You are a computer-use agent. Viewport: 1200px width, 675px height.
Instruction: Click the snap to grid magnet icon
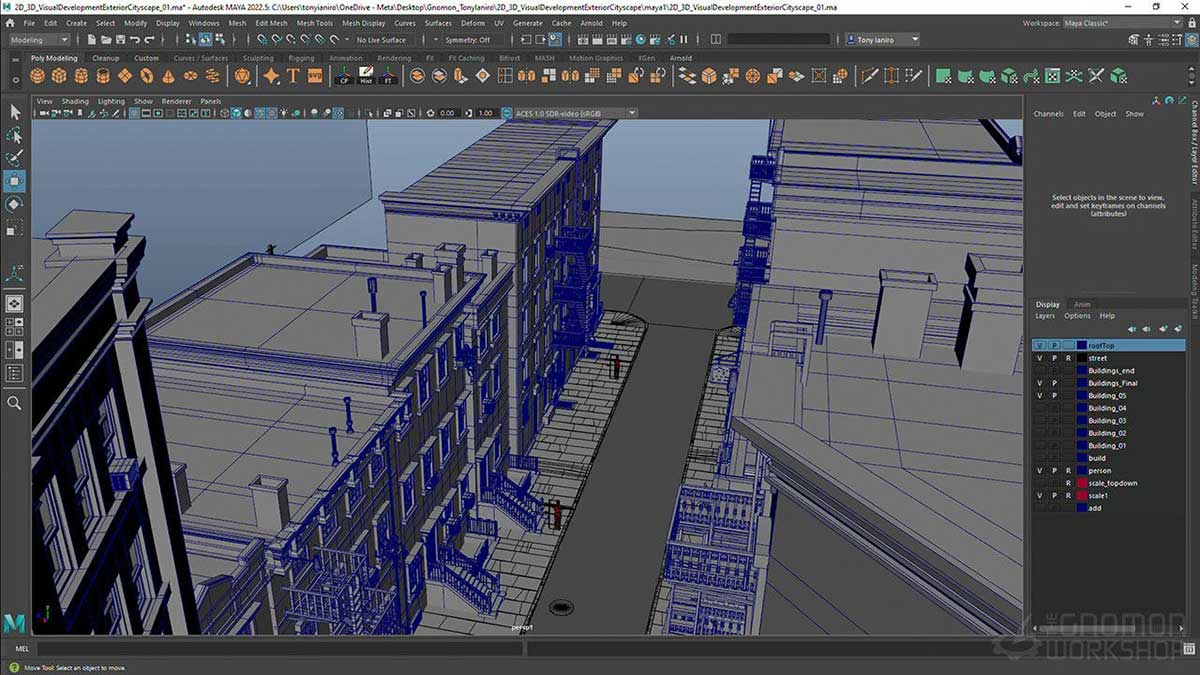[260, 40]
